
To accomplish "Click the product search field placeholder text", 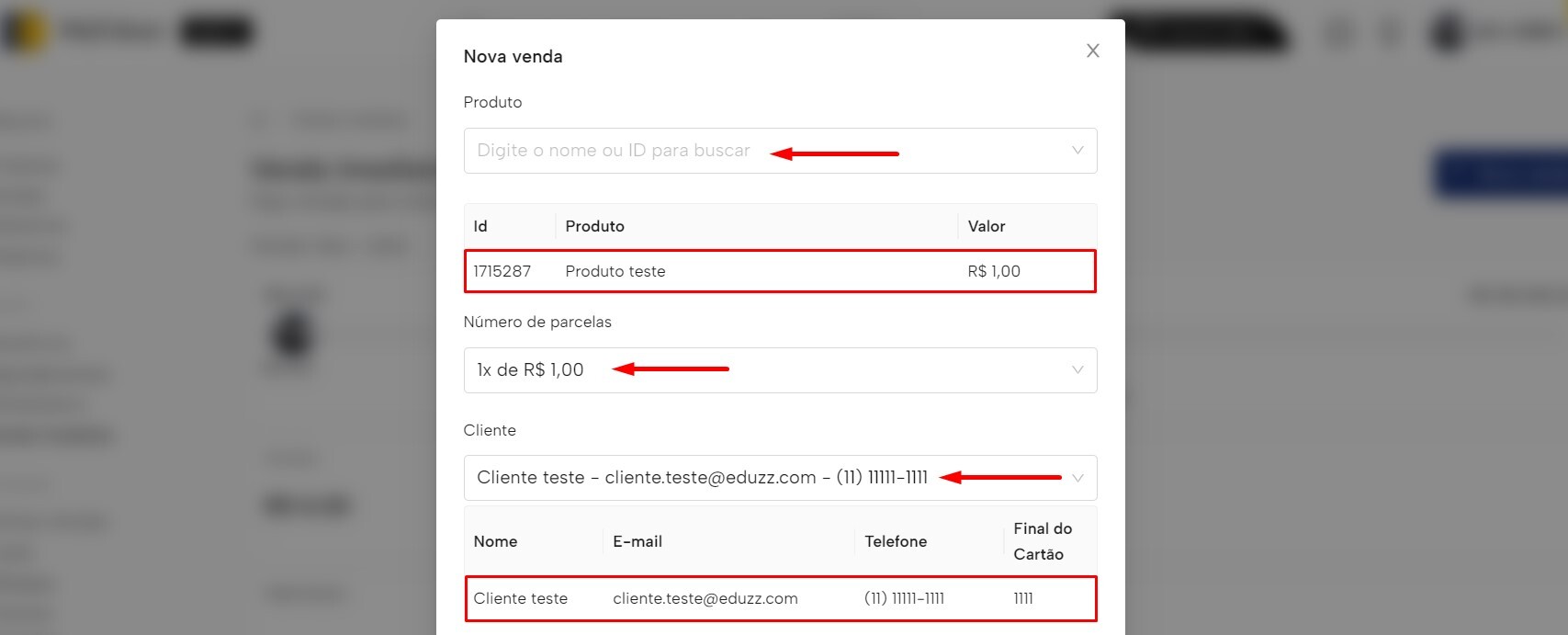I will coord(613,151).
